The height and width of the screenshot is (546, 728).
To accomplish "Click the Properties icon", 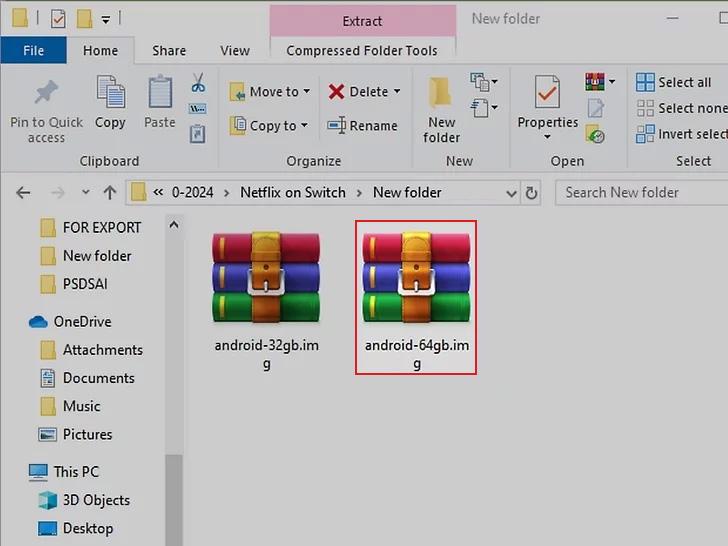I will point(547,92).
